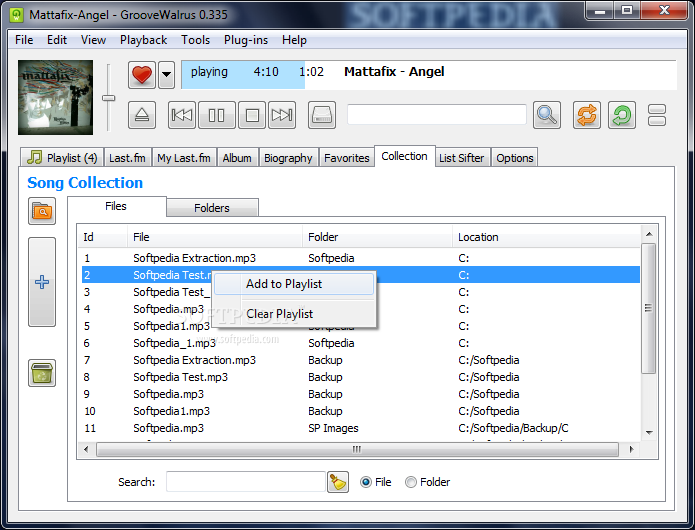Click the Mattafix album cover thumbnail
The height and width of the screenshot is (530, 695).
[55, 97]
